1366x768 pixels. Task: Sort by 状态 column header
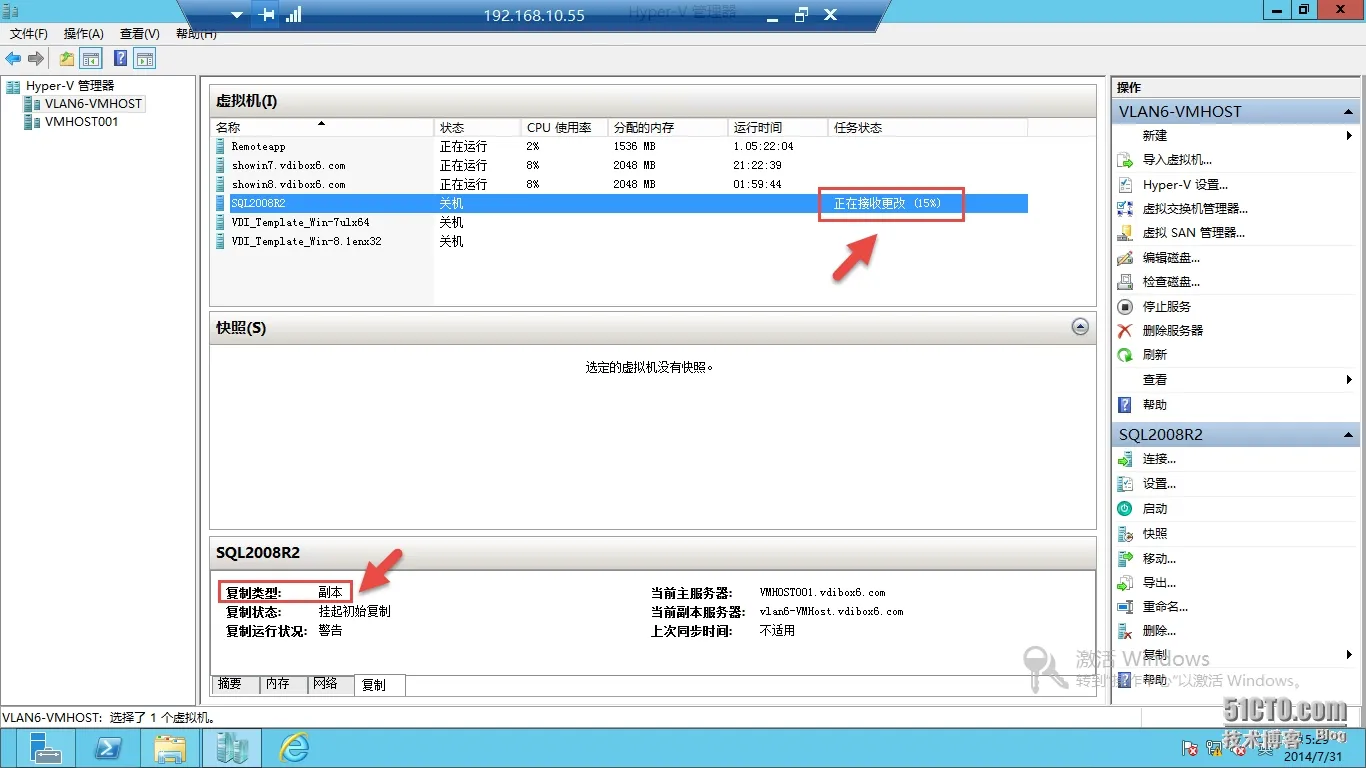tap(478, 128)
